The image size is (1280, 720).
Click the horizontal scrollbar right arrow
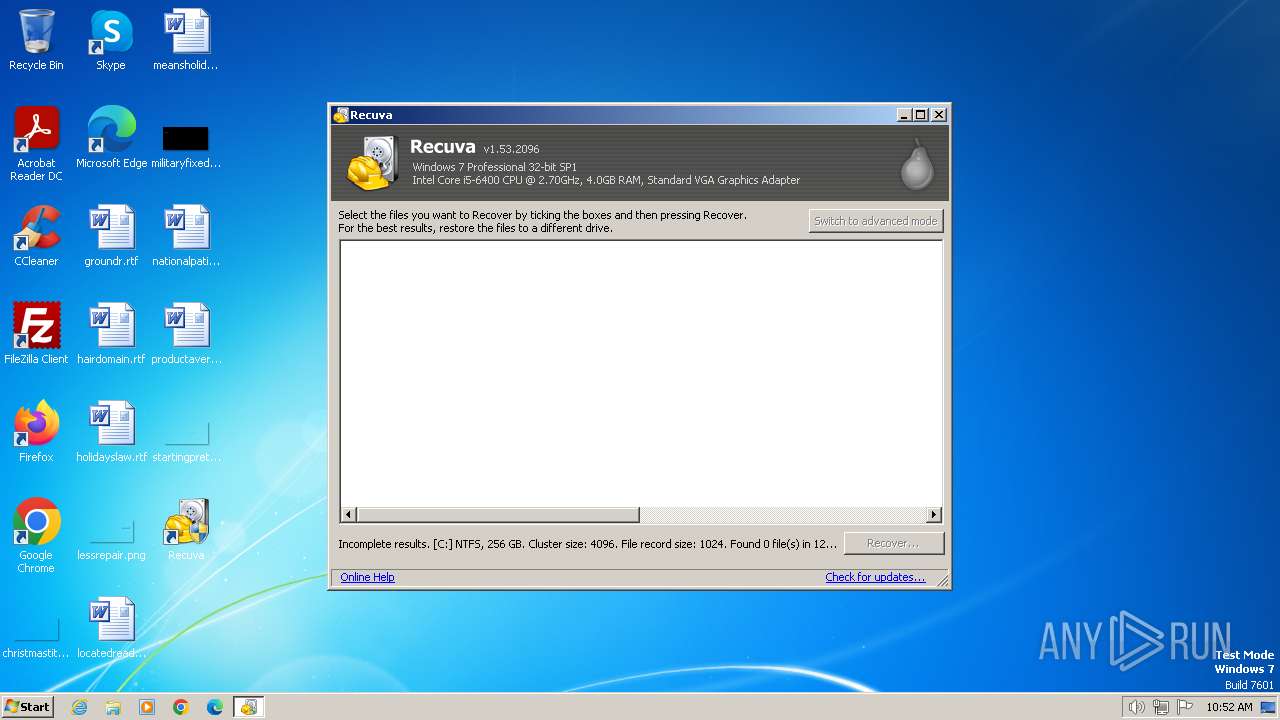pos(934,515)
